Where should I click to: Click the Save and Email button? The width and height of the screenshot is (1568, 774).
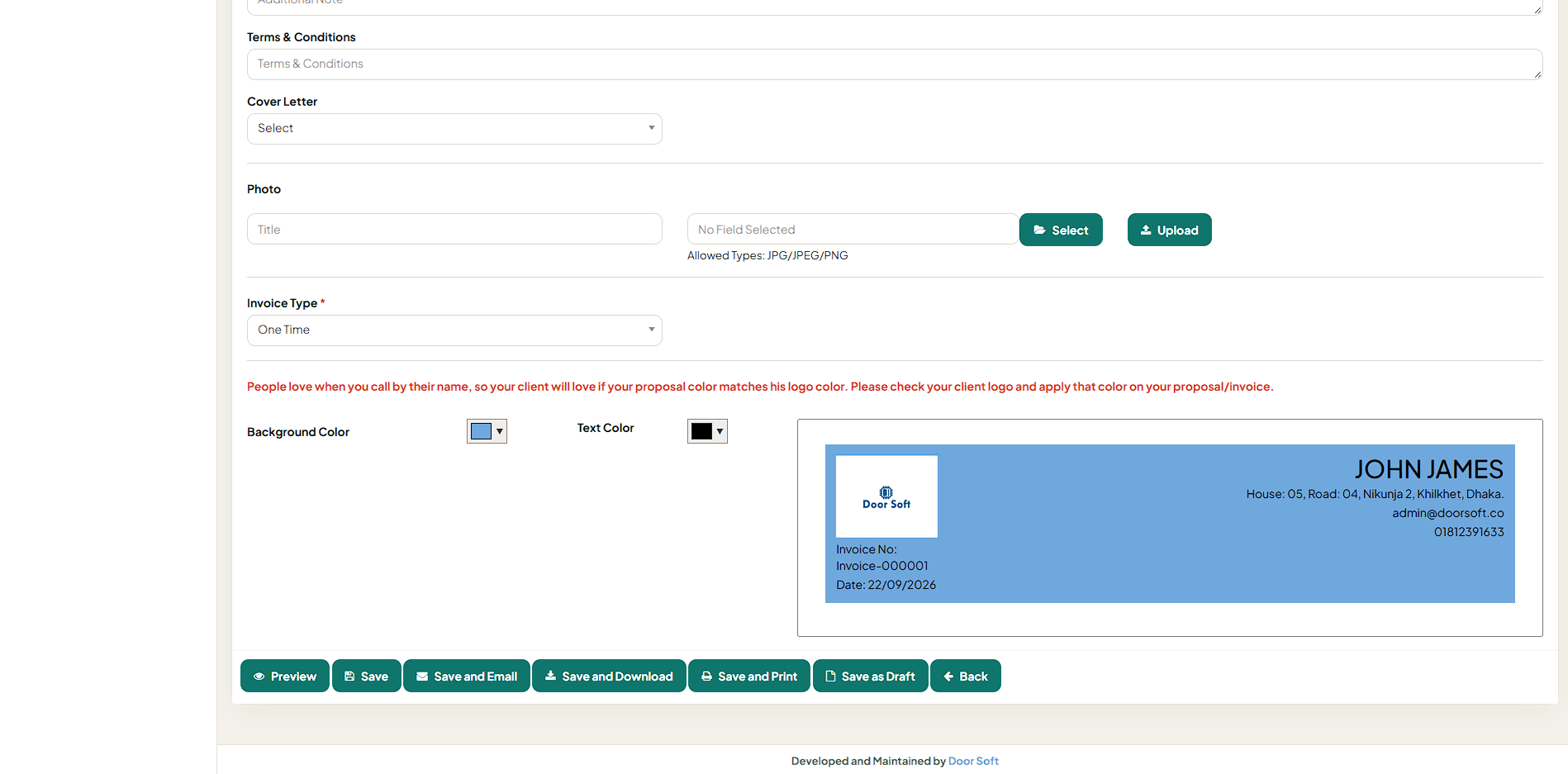467,676
